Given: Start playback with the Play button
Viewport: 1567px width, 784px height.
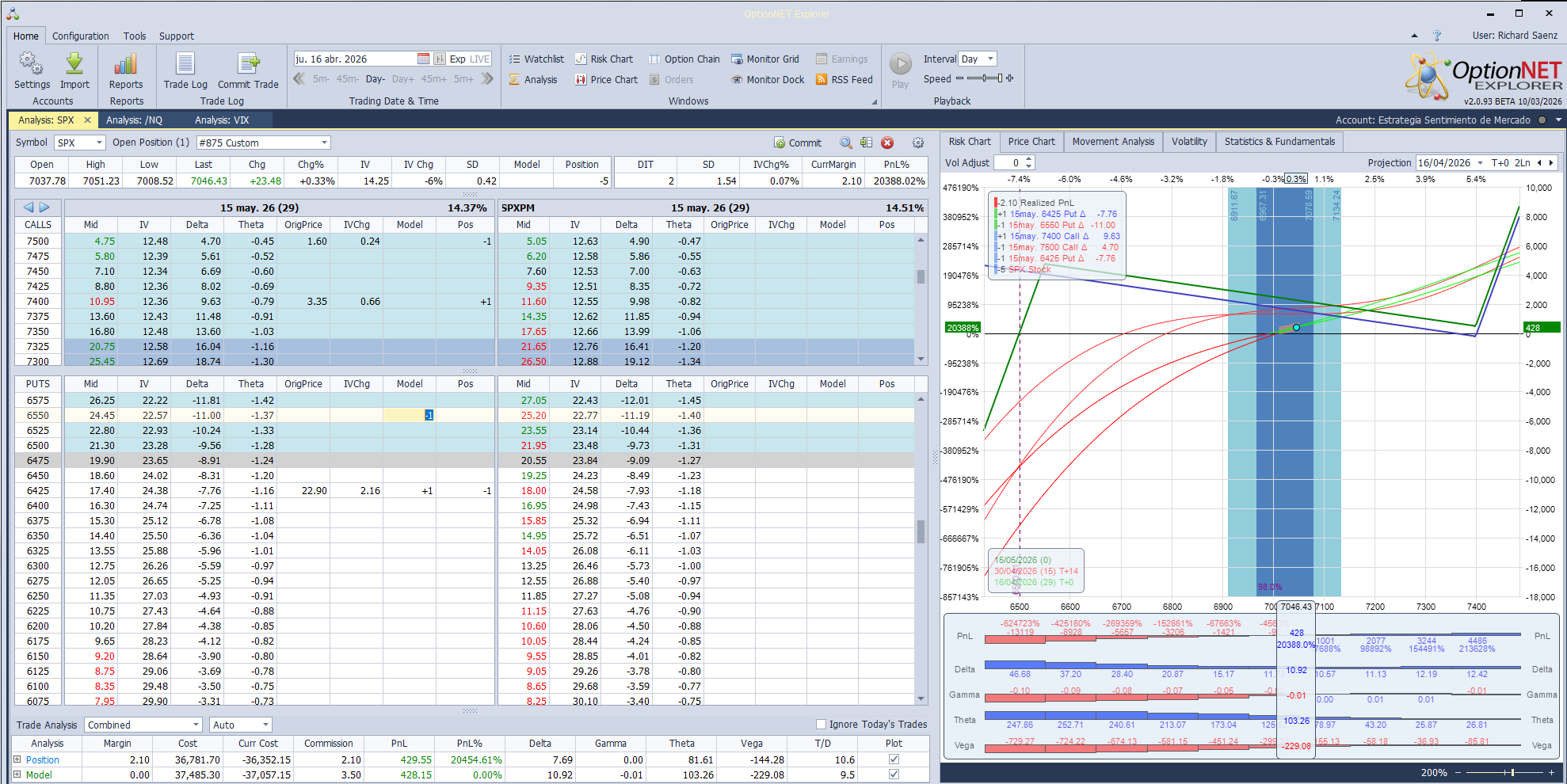Looking at the screenshot, I should point(900,63).
